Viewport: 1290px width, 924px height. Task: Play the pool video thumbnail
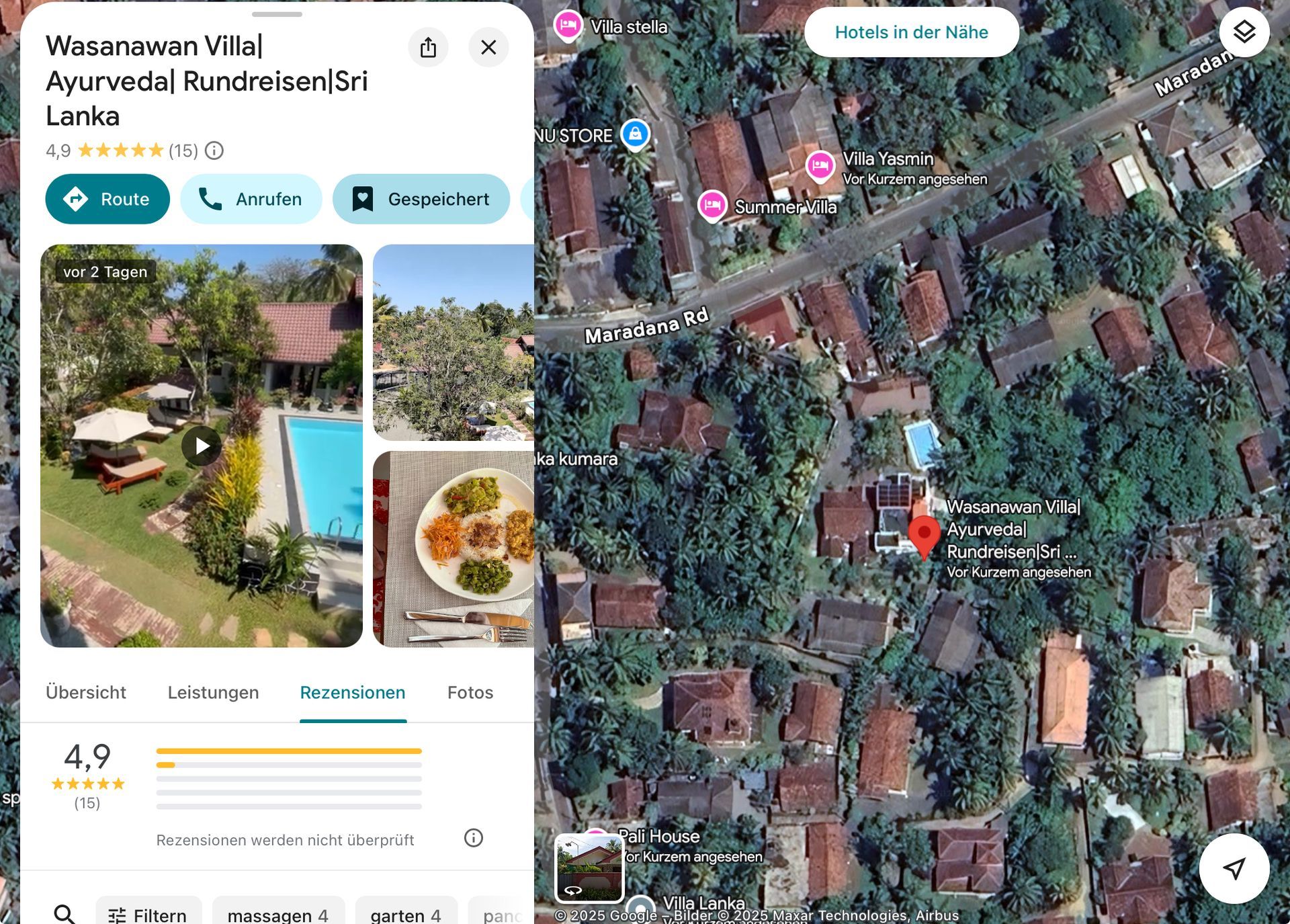[x=202, y=446]
